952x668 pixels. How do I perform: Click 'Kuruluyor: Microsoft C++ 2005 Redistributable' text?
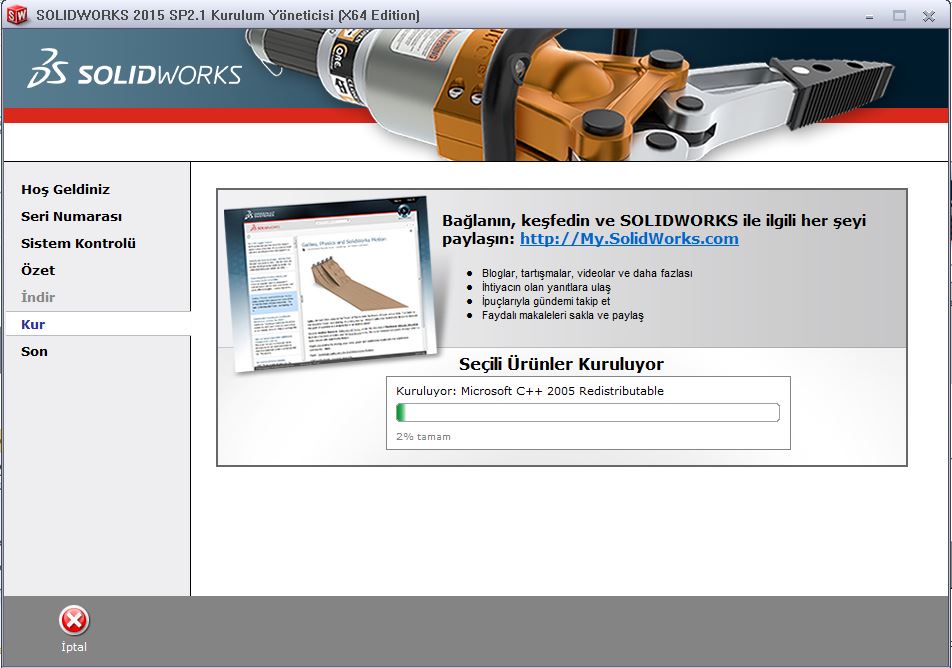click(x=529, y=391)
